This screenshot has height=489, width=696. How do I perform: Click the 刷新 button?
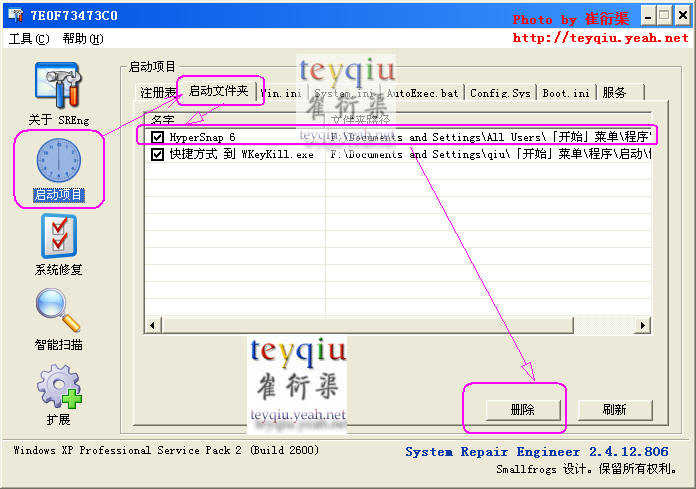click(614, 409)
